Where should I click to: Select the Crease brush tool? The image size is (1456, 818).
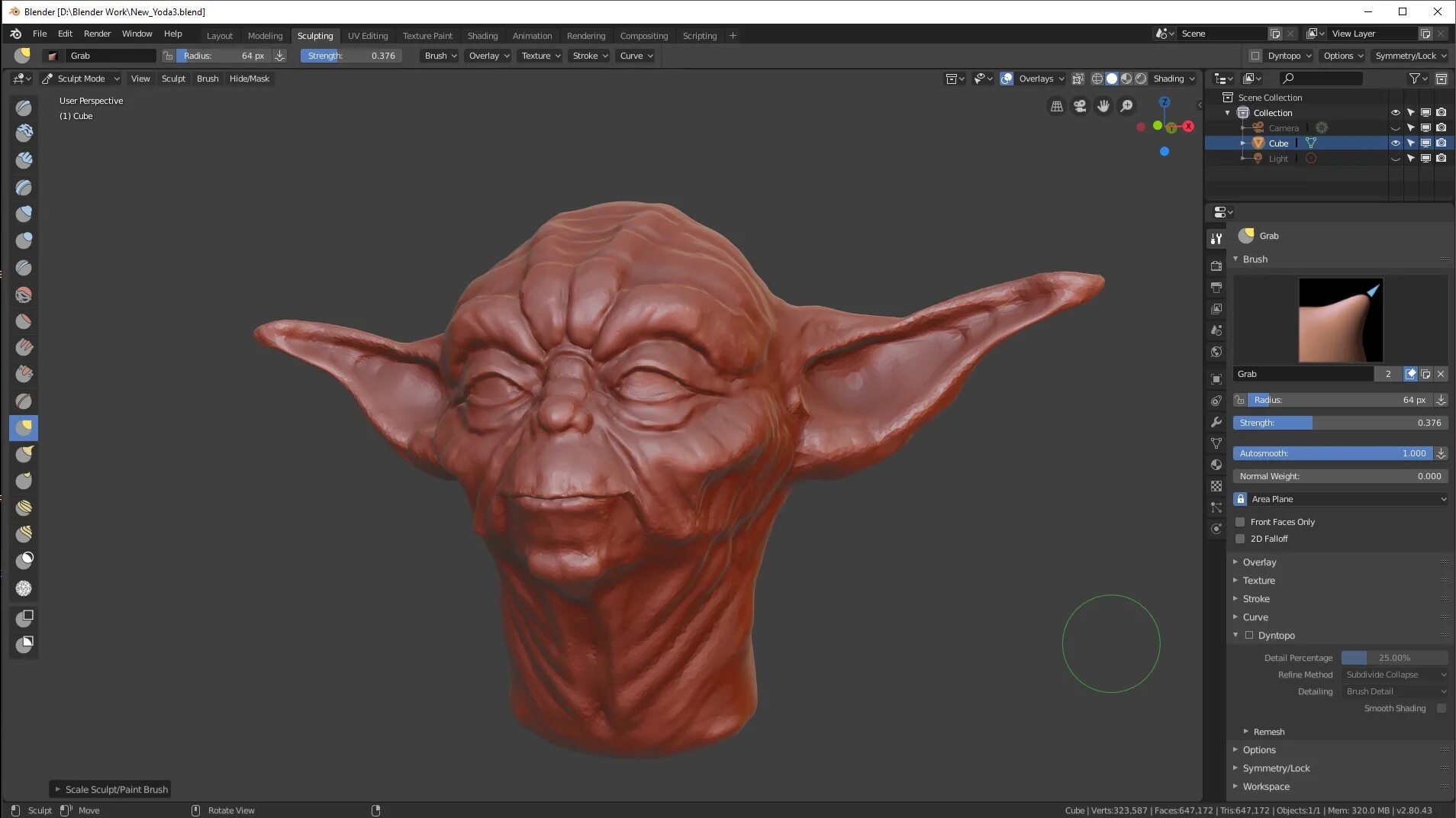point(24,268)
